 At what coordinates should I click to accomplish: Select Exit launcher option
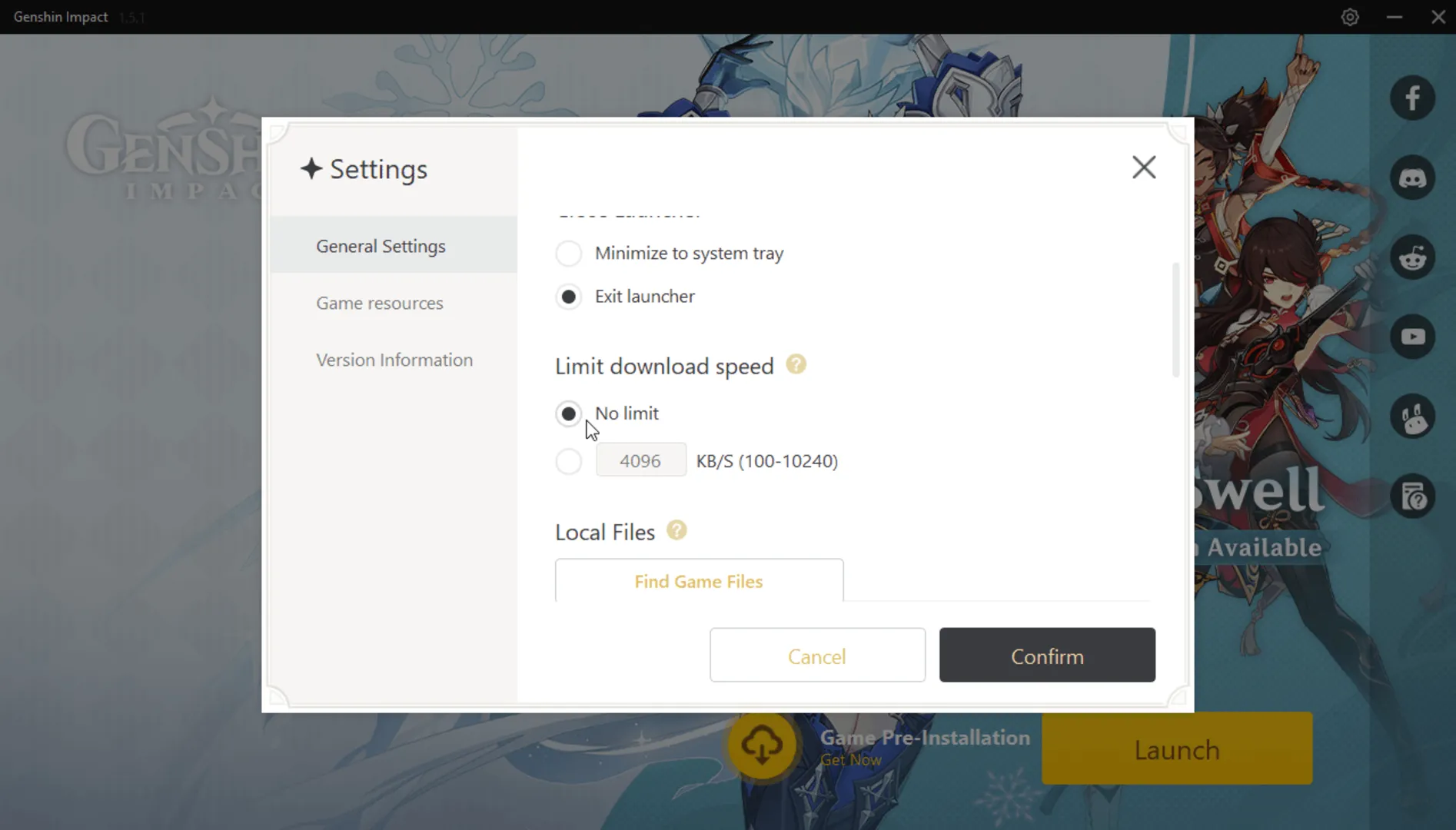pos(568,297)
